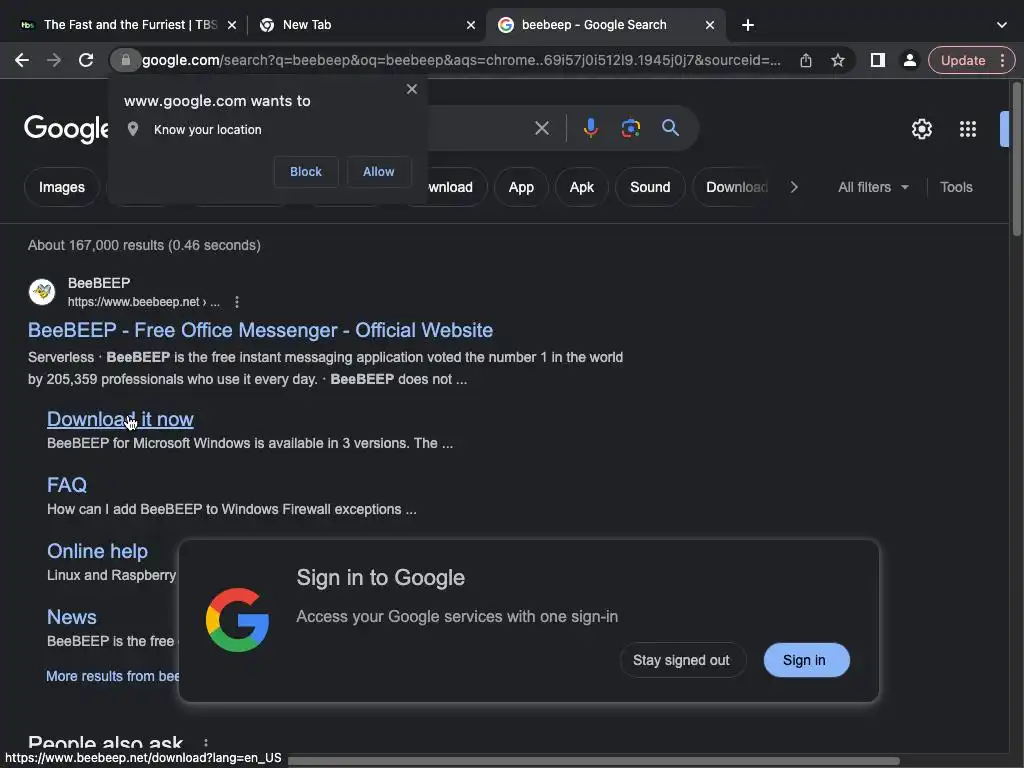Show more filter chips with arrow

[x=794, y=187]
